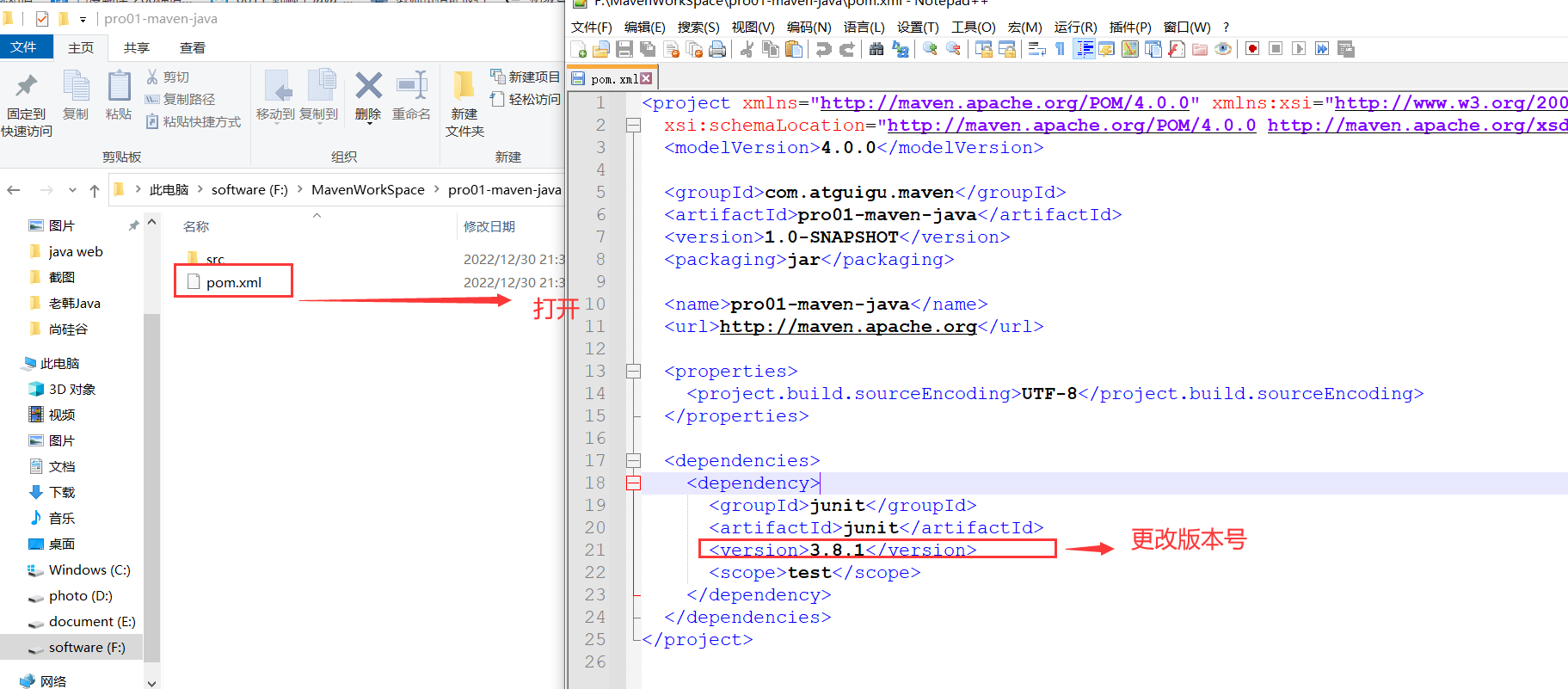The height and width of the screenshot is (689, 1568).
Task: Click the Copy icon in Notepad++ toolbar
Action: [770, 49]
